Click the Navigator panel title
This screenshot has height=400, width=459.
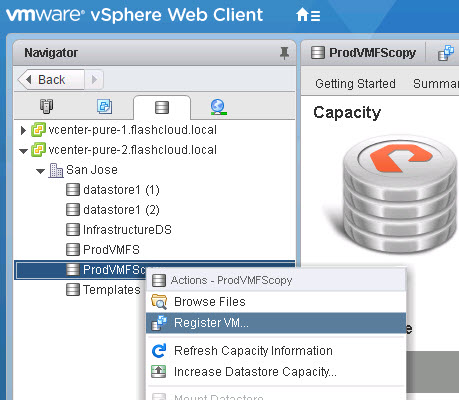pos(51,53)
